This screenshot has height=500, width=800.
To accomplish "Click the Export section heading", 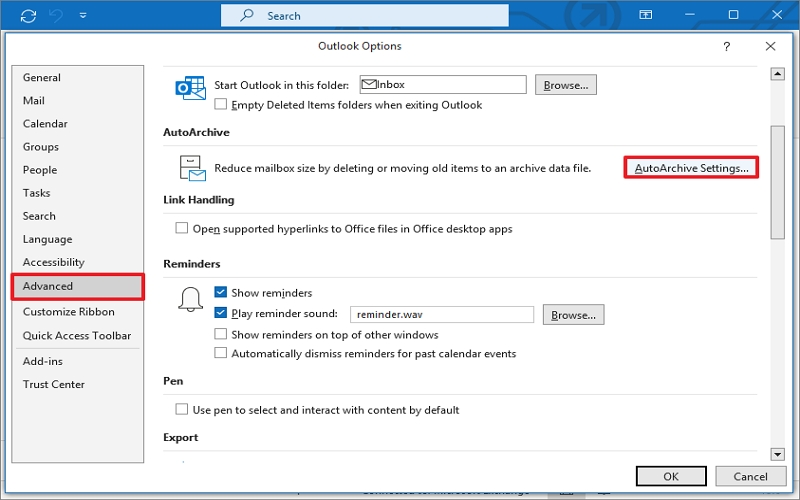I will (x=181, y=437).
